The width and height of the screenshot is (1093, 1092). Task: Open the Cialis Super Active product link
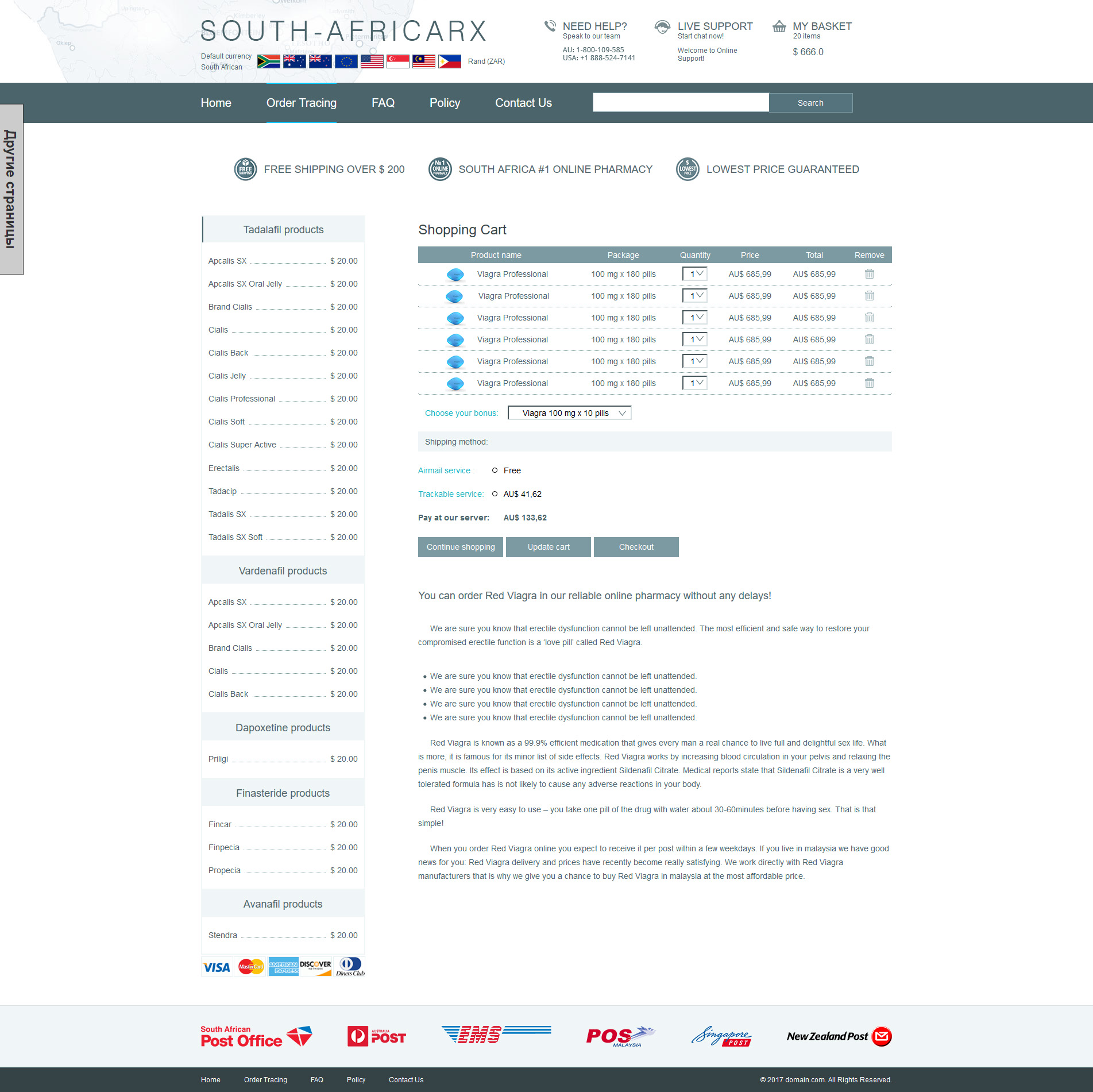tap(242, 445)
